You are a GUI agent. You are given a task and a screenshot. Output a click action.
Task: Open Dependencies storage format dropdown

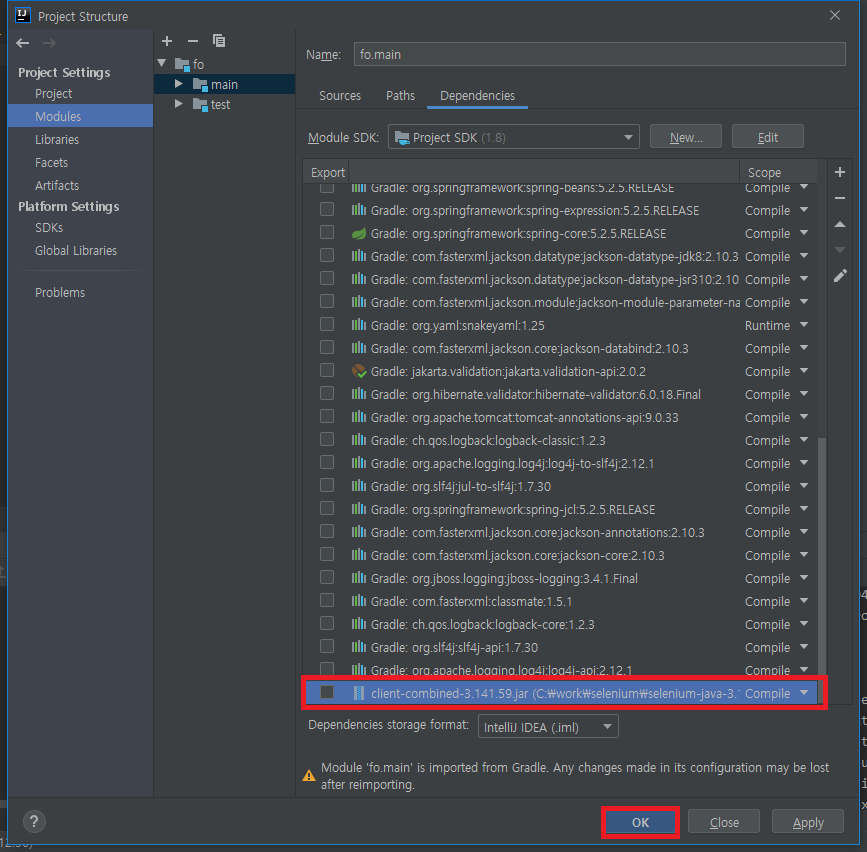click(x=548, y=726)
